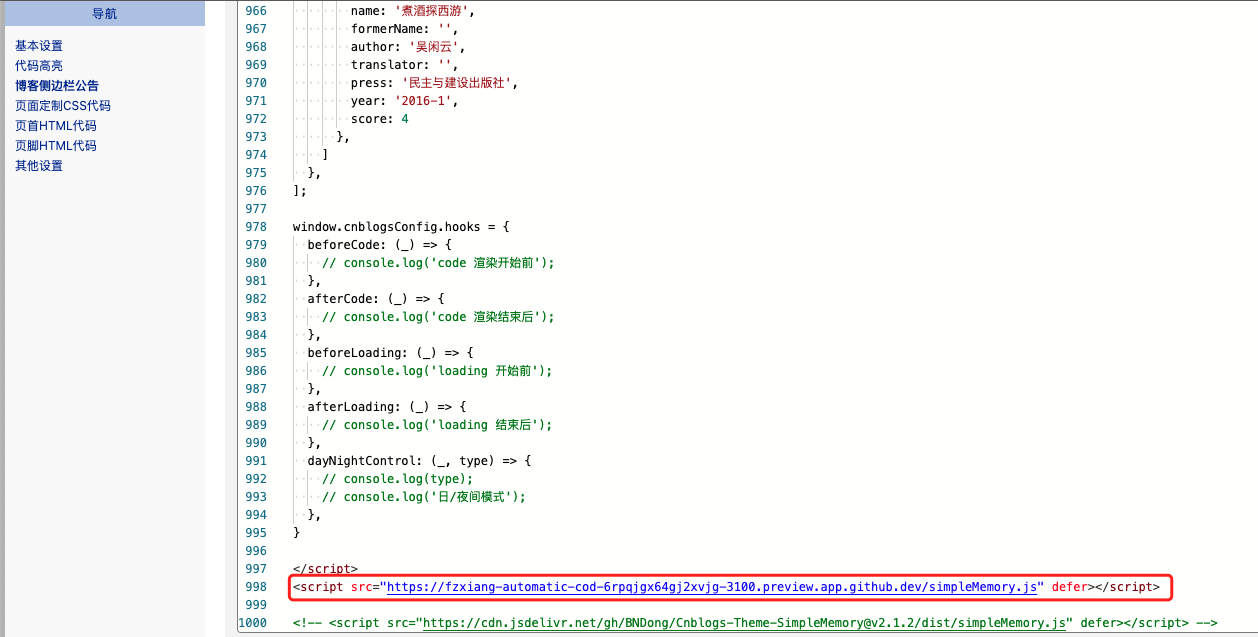The height and width of the screenshot is (637, 1258).
Task: Click line number 978 in gutter
Action: coord(255,227)
